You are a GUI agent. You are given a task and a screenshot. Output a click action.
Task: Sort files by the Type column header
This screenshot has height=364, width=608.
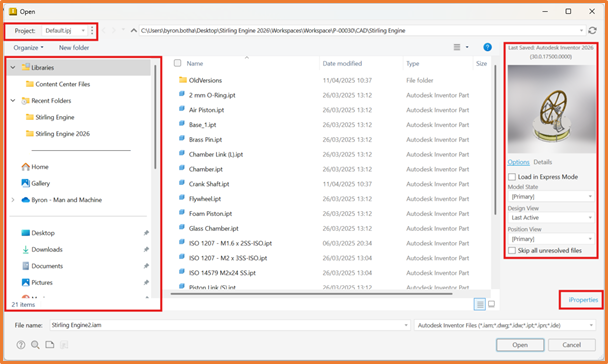click(413, 63)
